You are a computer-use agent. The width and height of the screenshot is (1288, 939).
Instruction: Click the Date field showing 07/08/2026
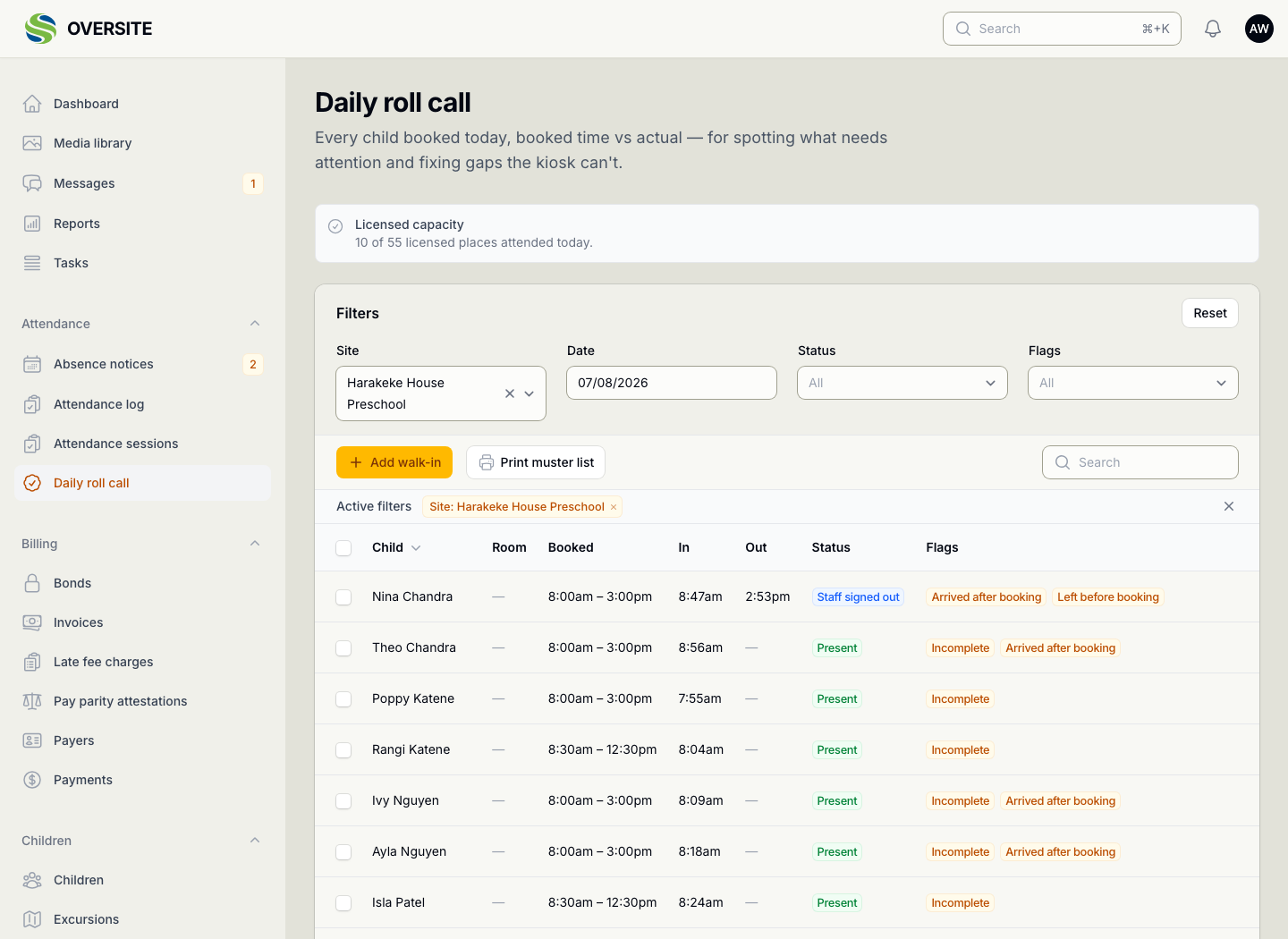(x=672, y=383)
